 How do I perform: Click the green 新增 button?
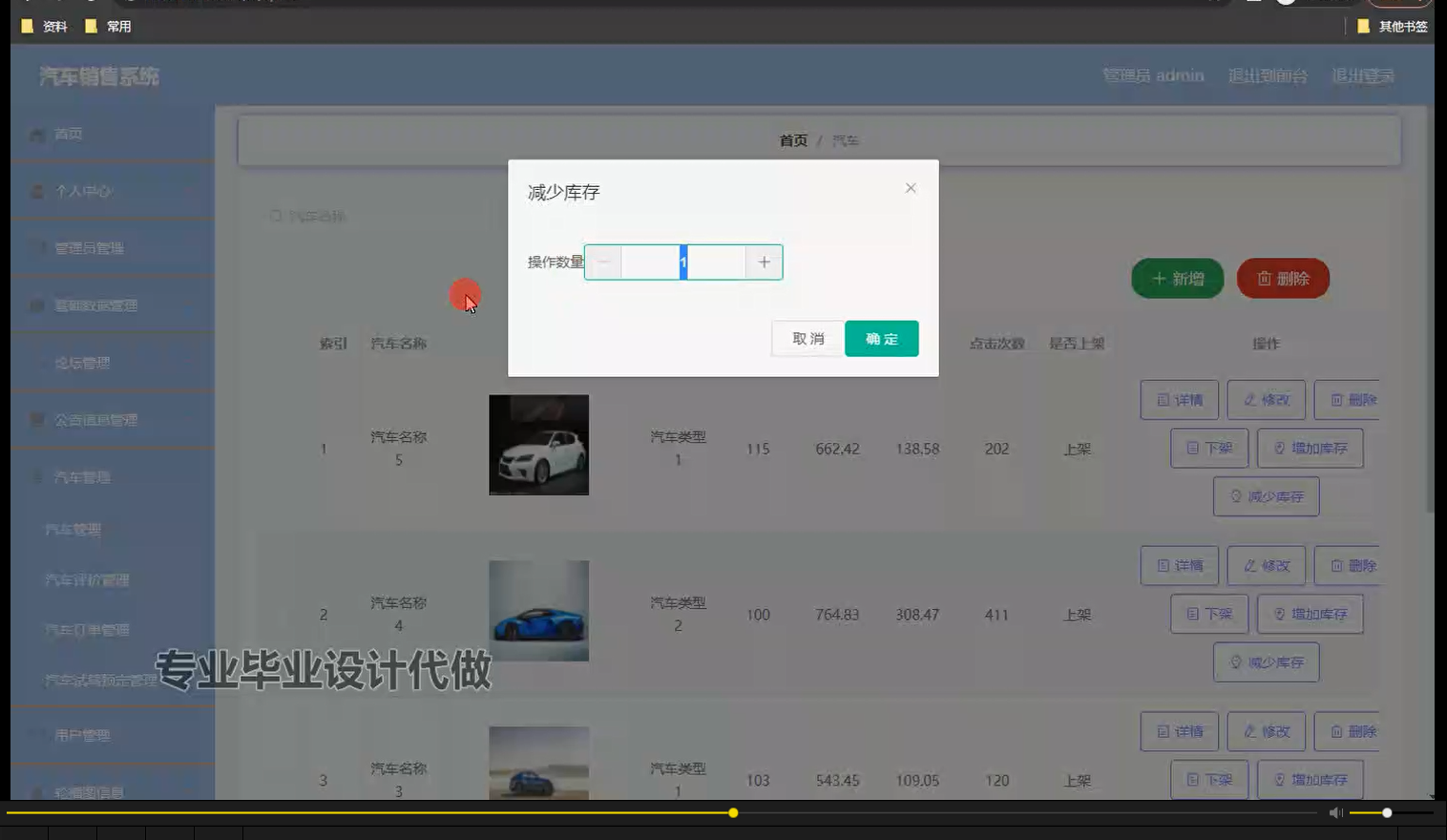1177,279
